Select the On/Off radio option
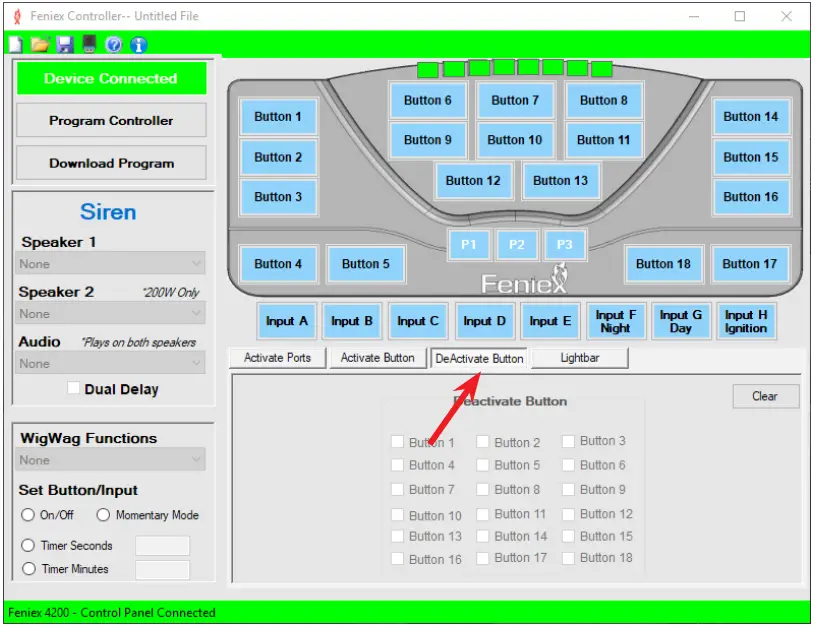 tap(28, 515)
